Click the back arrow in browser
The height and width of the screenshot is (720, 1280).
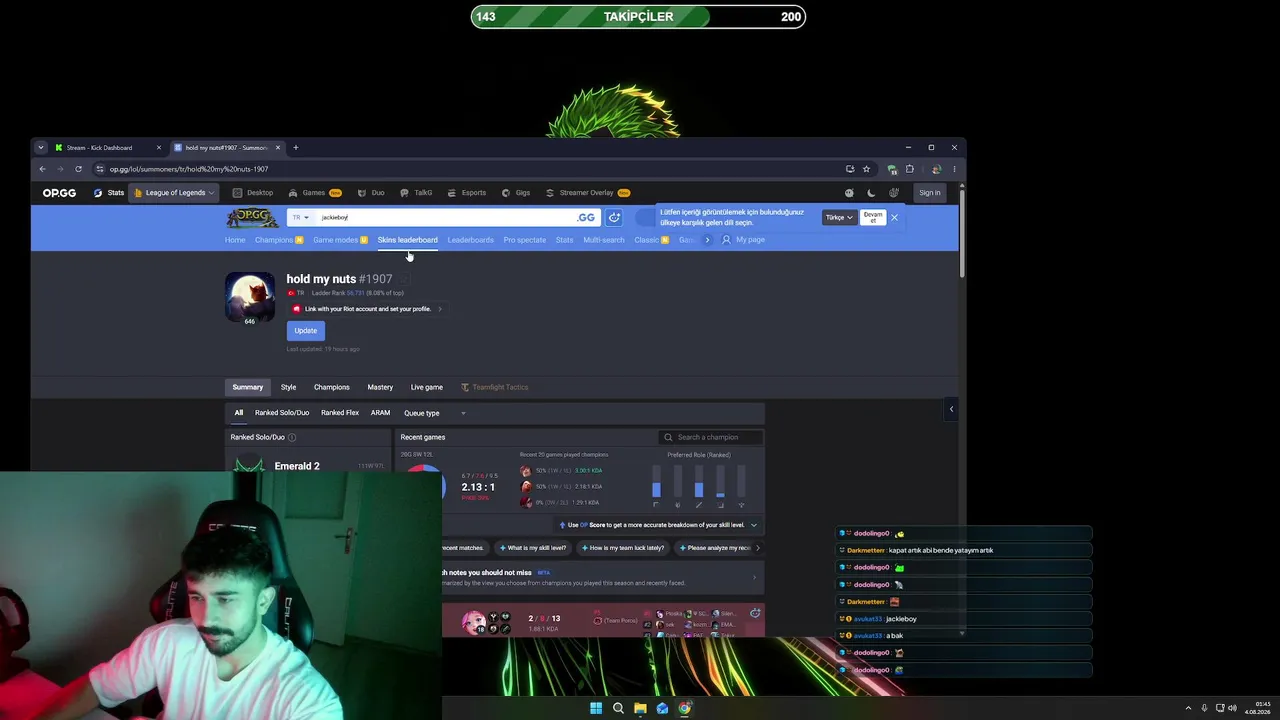point(42,169)
